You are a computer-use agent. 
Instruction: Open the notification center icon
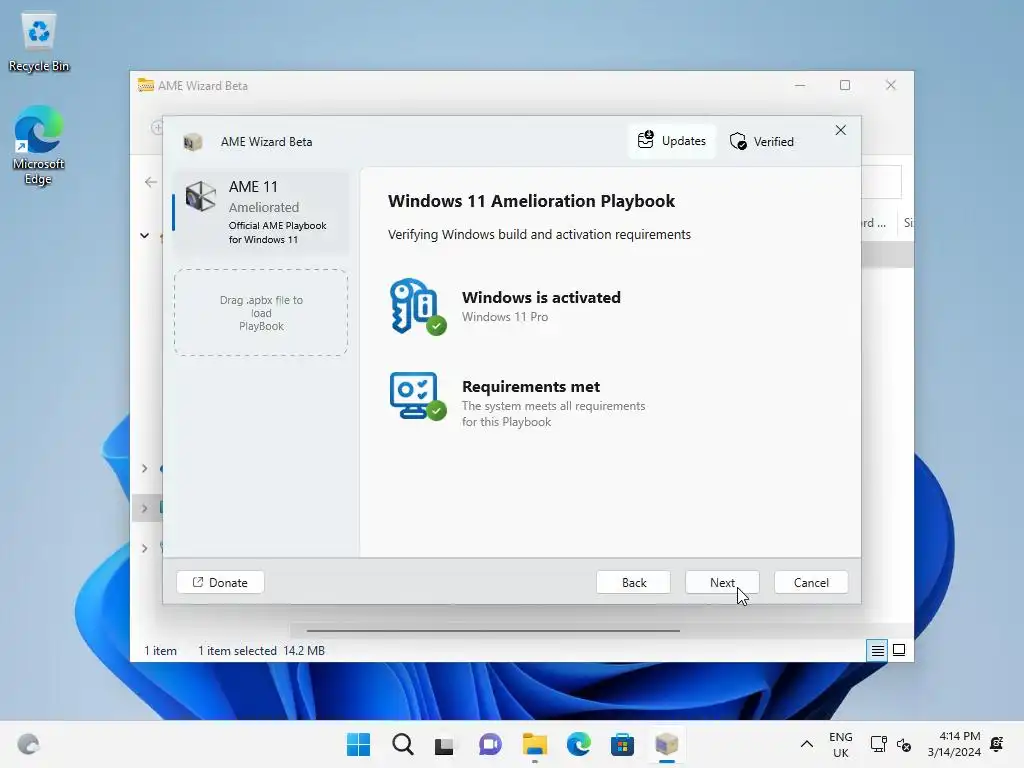coord(997,744)
